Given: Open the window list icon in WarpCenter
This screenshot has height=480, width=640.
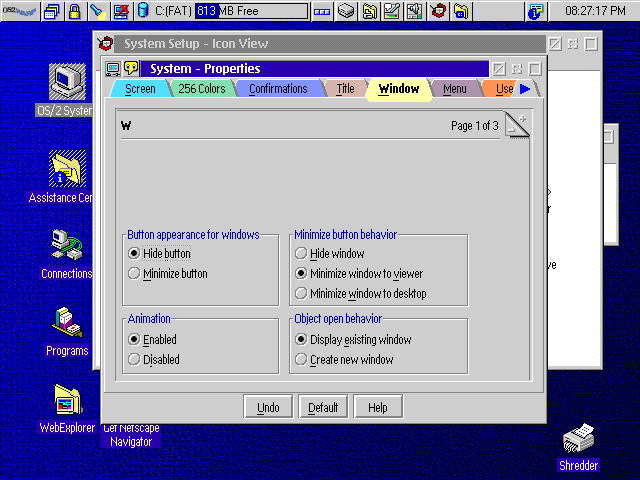Looking at the screenshot, I should pos(51,11).
